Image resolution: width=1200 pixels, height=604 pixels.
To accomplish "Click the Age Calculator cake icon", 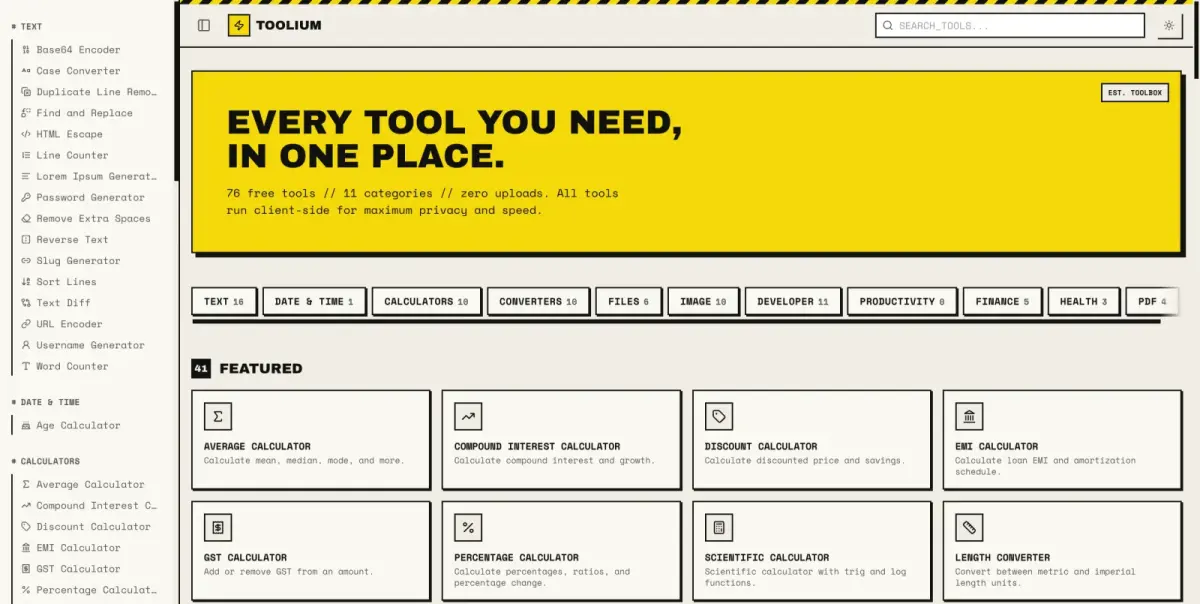I will pos(26,425).
